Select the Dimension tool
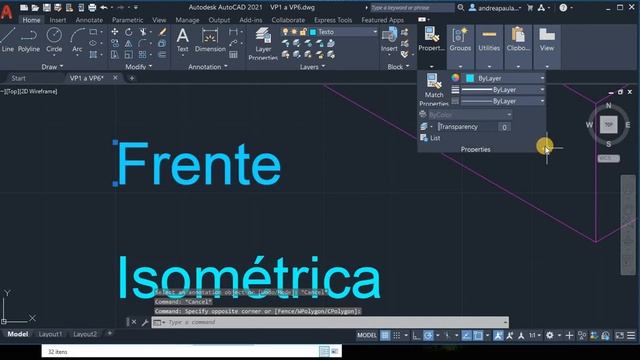 [x=210, y=40]
